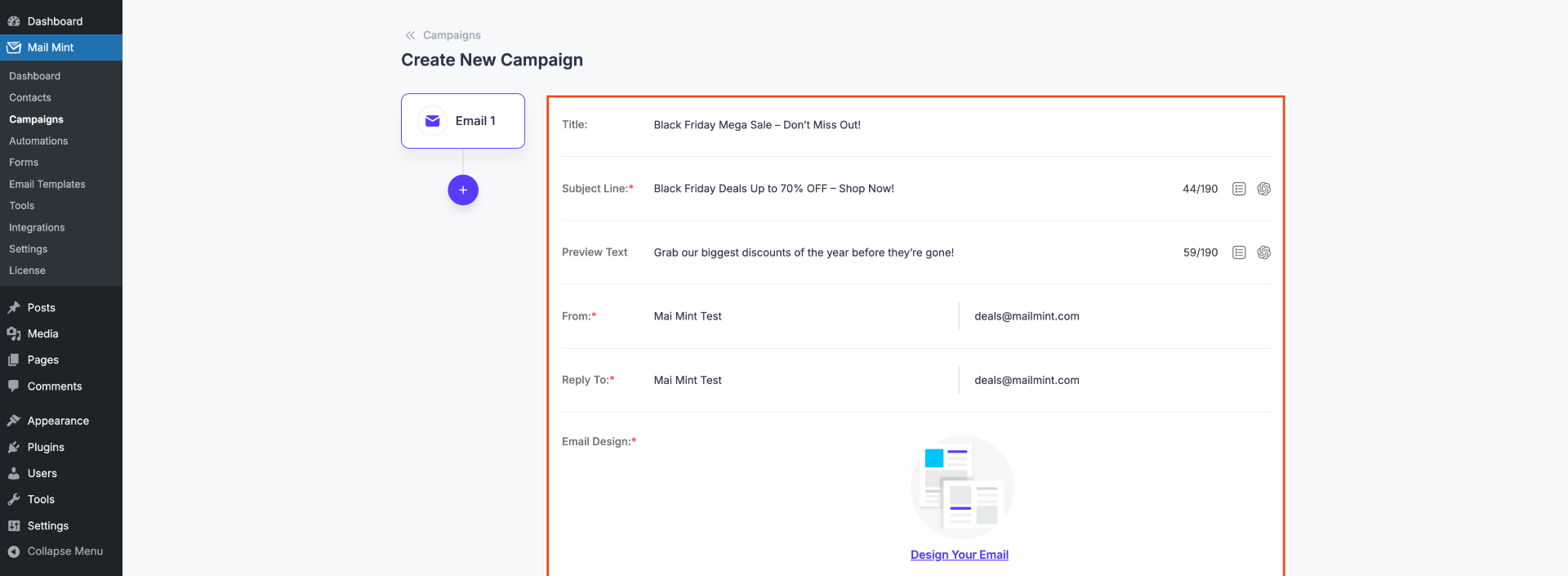Click the Pages icon in sidebar
The image size is (1568, 576).
(14, 360)
